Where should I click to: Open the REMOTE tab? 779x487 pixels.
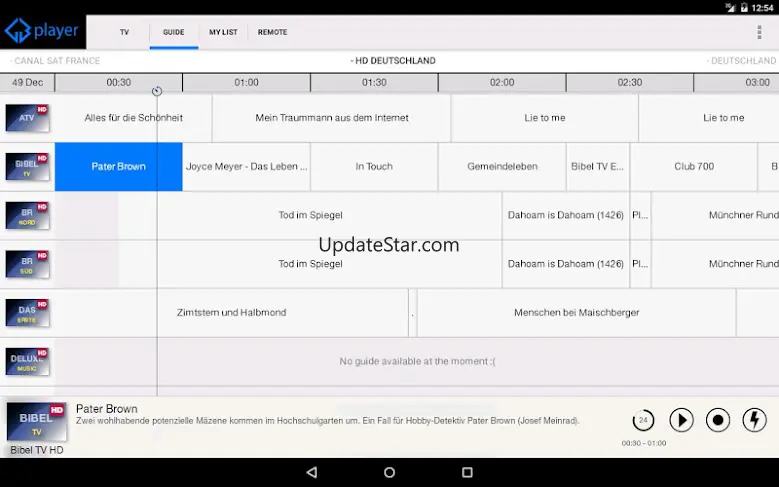[x=272, y=32]
